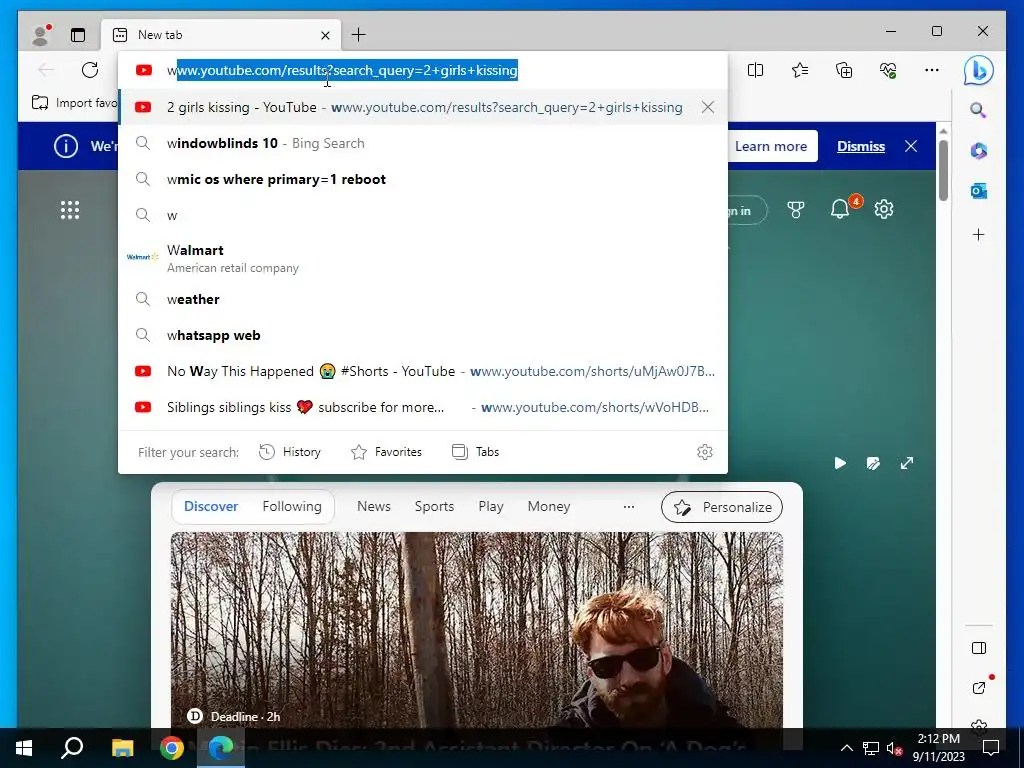Click the muted volume tray icon
Viewport: 1024px width, 768px height.
[894, 748]
